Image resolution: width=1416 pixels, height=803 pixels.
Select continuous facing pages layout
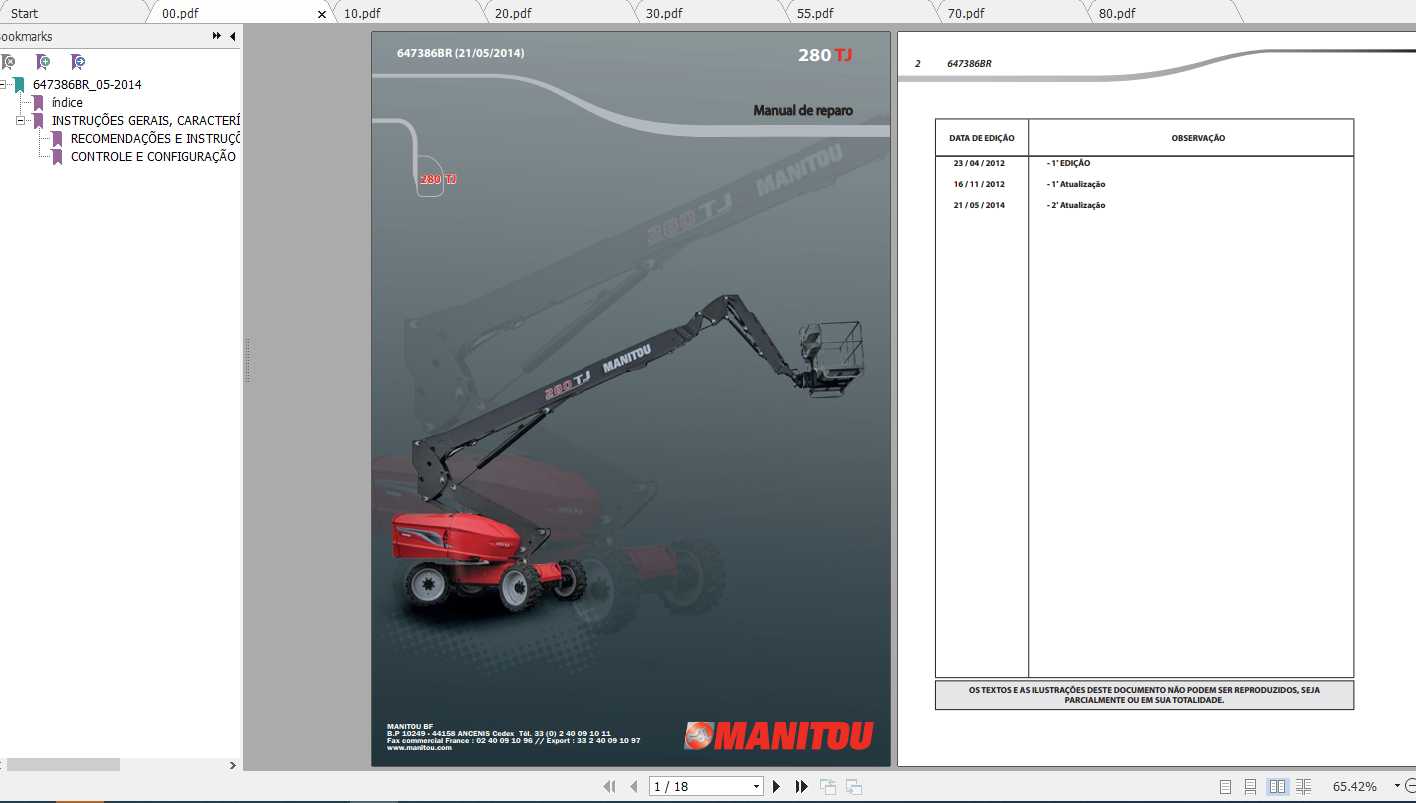click(x=1305, y=786)
